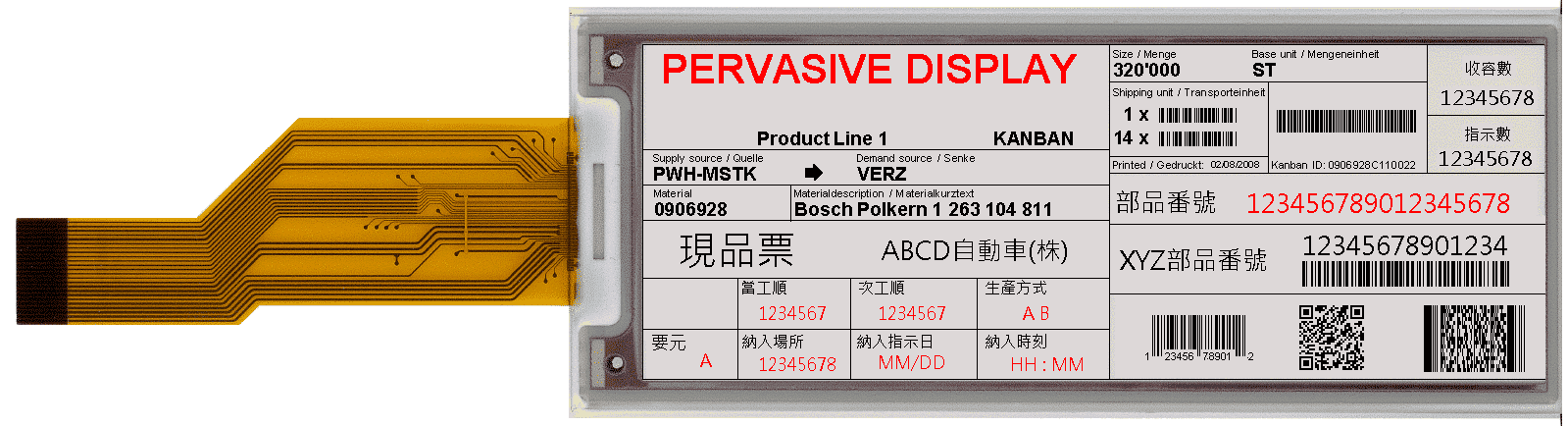Viewport: 1568px width, 426px height.
Task: Click the XYZ部品番號 label
Action: [x=1192, y=260]
